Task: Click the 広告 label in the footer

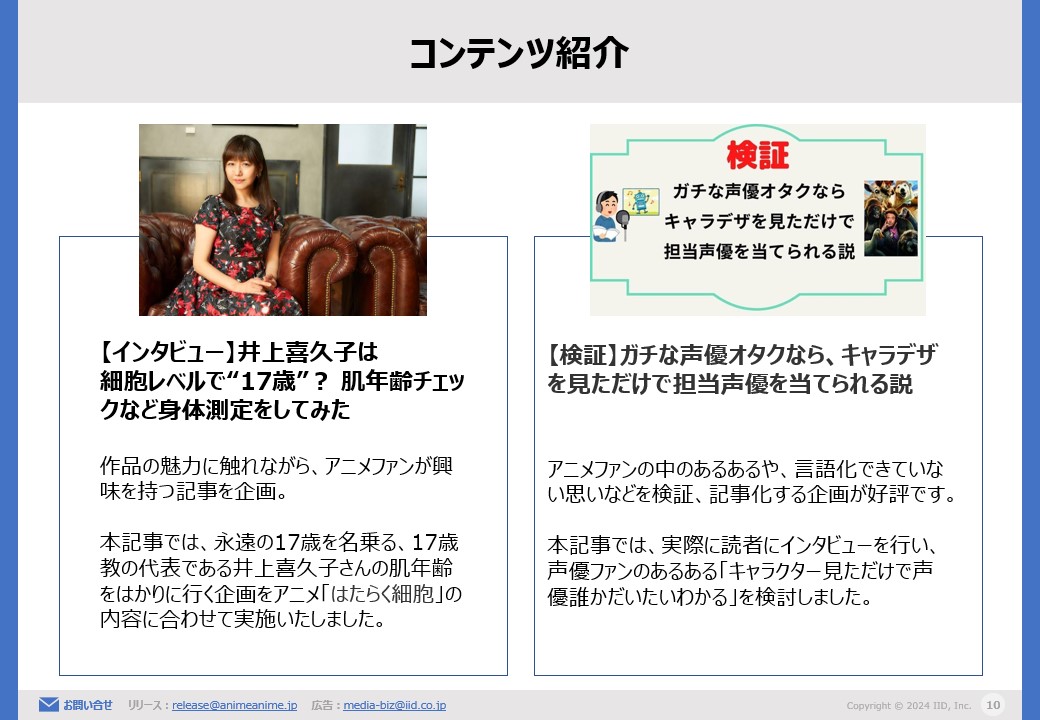Action: (x=320, y=705)
